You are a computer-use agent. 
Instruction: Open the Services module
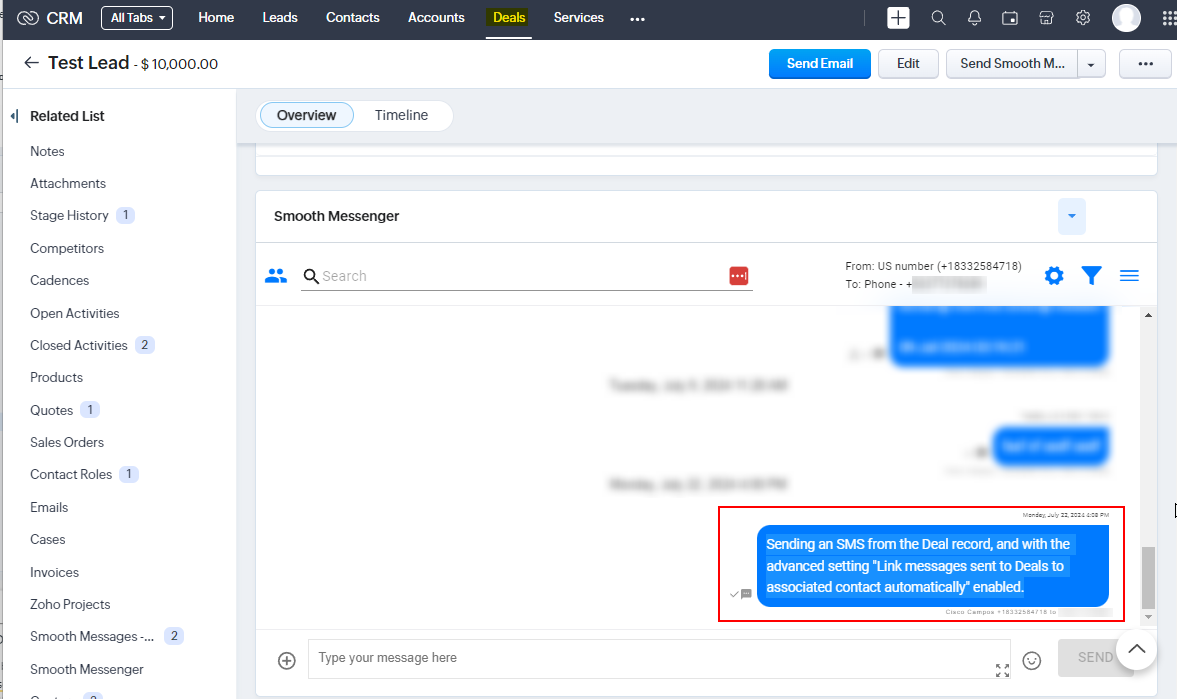pyautogui.click(x=579, y=17)
